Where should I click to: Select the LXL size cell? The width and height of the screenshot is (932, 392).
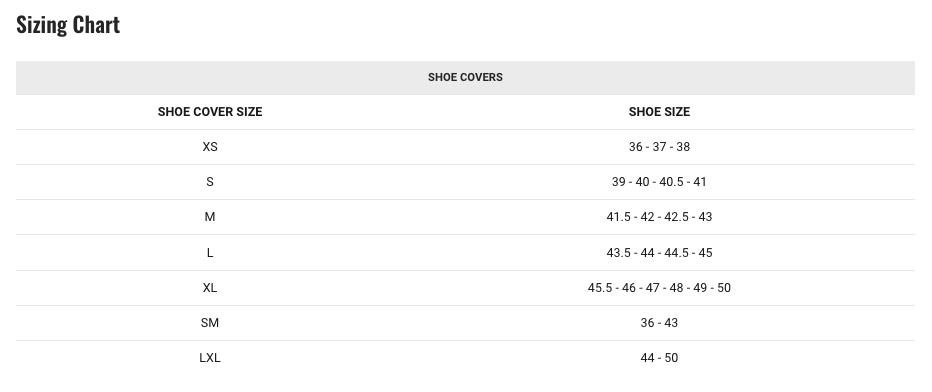210,358
